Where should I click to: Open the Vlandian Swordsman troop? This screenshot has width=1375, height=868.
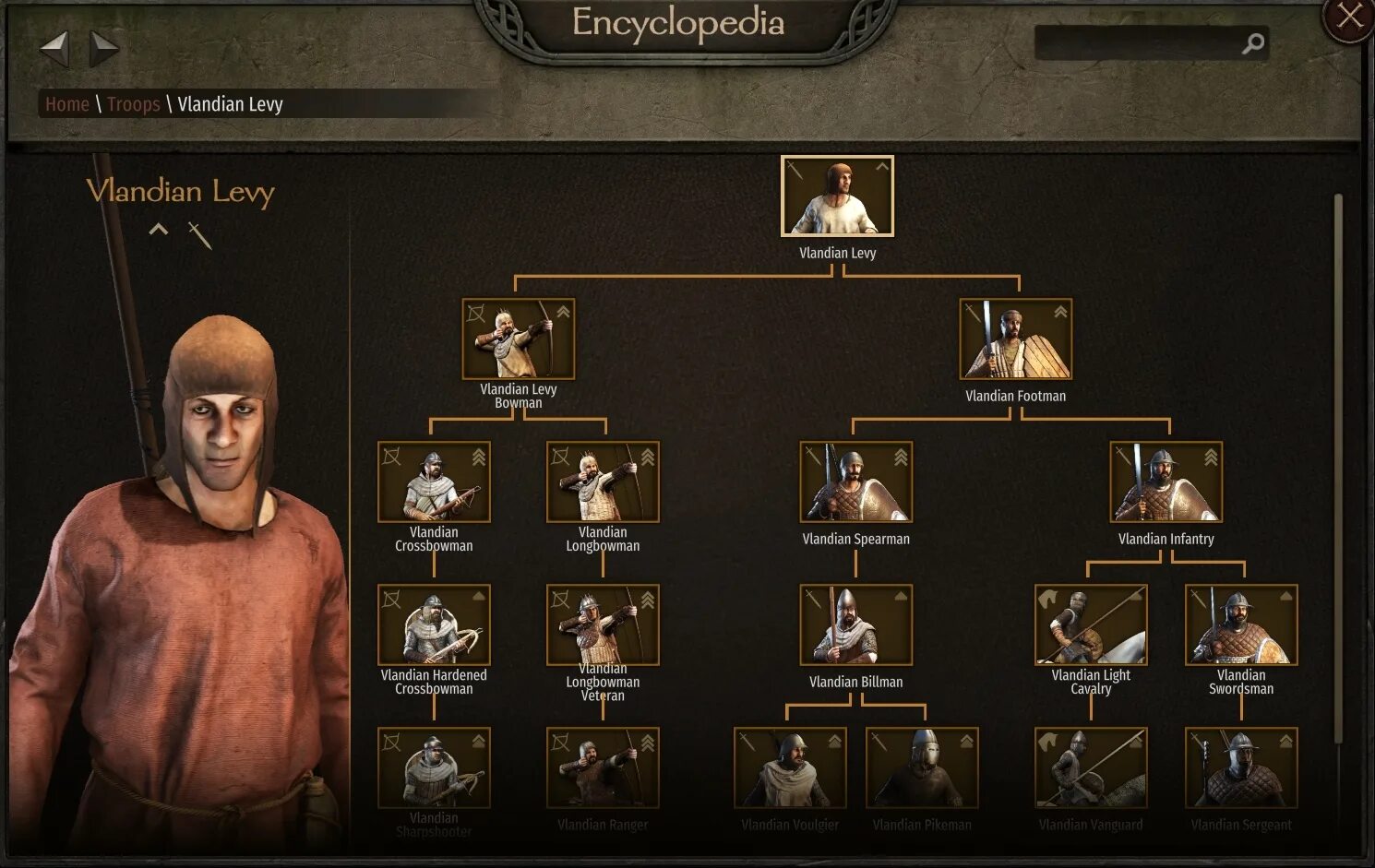[x=1241, y=624]
